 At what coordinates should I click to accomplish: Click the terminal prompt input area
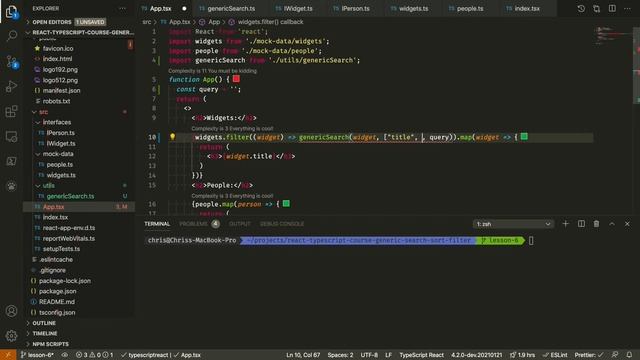point(531,241)
